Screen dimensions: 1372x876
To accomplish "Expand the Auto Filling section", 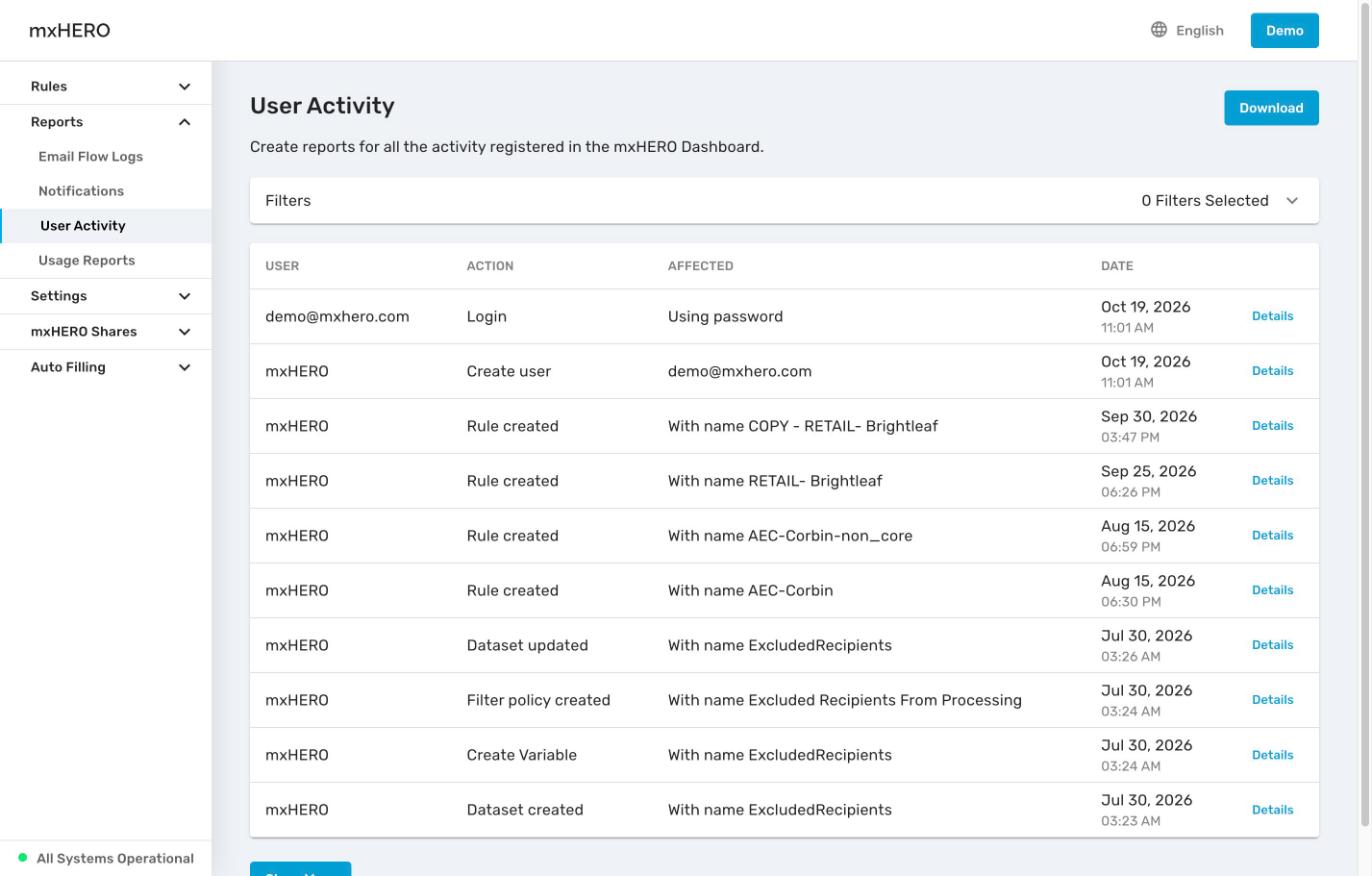I will (105, 367).
